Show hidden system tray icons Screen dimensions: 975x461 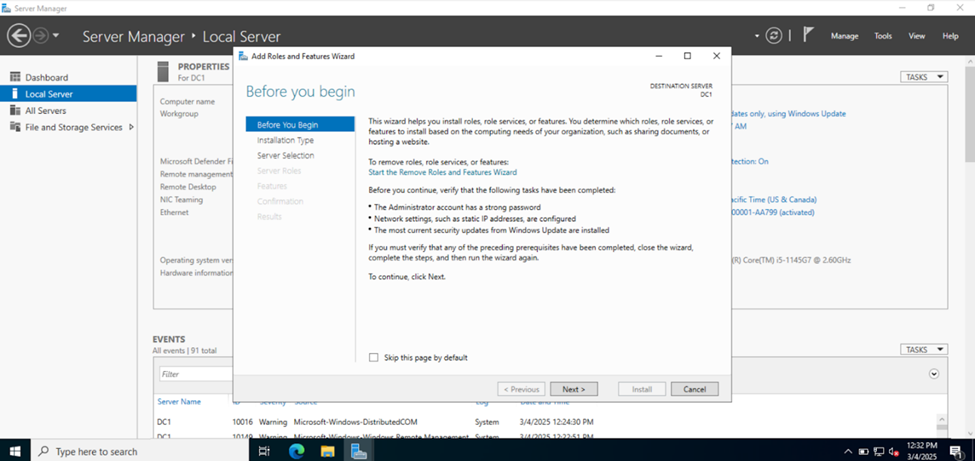coord(848,451)
